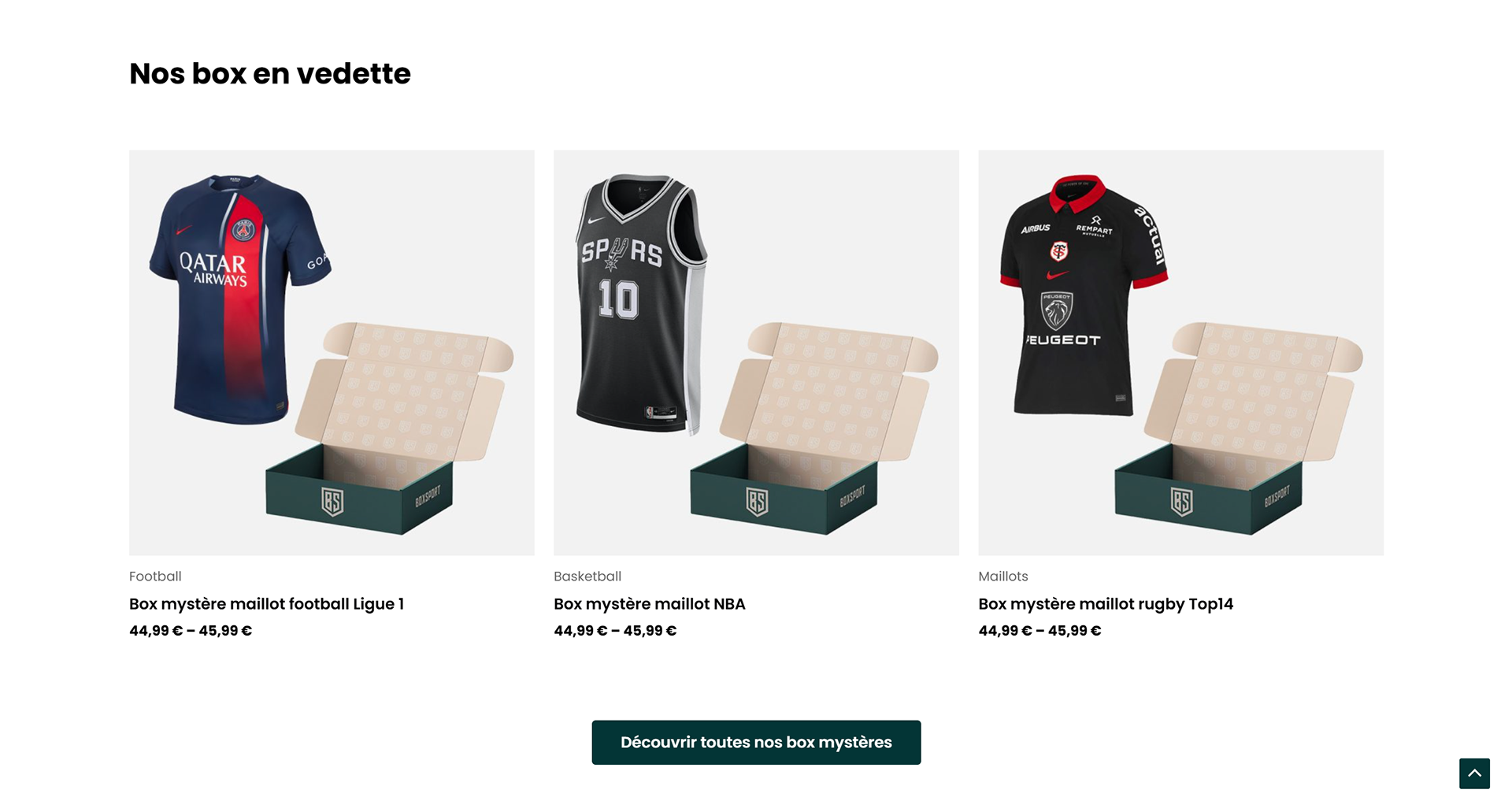Open Box mystère maillot football Ligue 1

266,604
